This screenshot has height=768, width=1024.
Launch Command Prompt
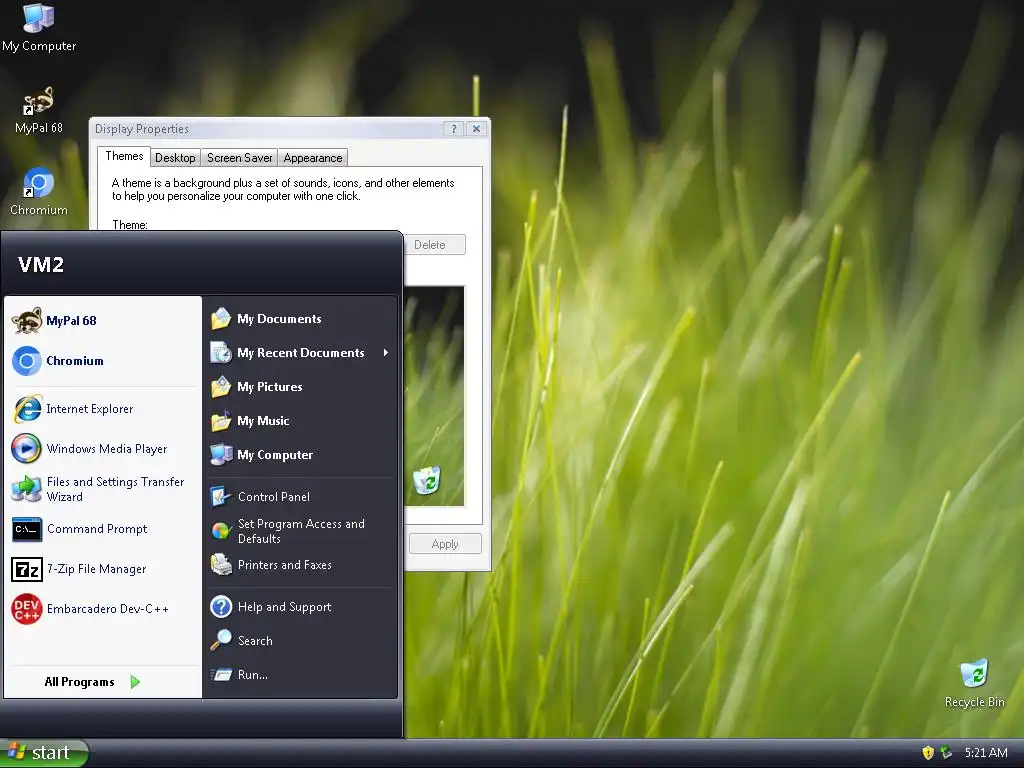103,529
